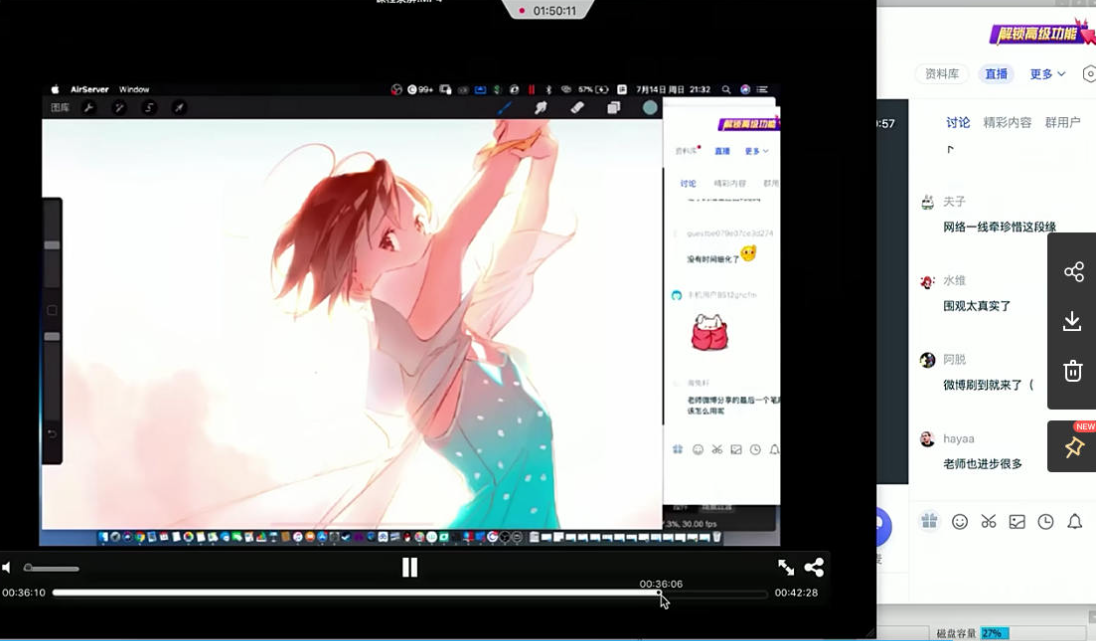Click the image icon in right chat toolbar

[x=1017, y=521]
